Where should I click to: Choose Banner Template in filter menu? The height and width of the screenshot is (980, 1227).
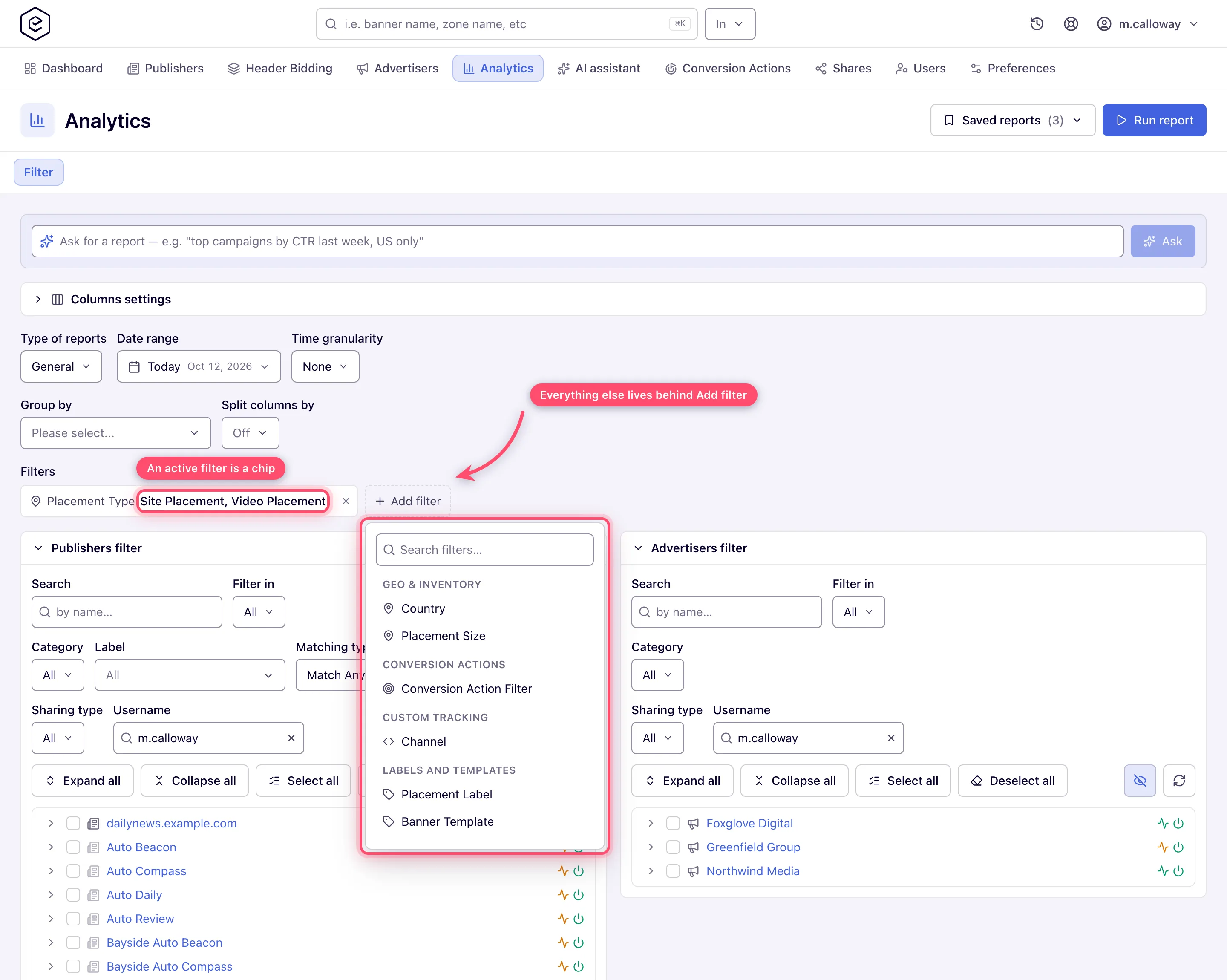click(x=484, y=822)
